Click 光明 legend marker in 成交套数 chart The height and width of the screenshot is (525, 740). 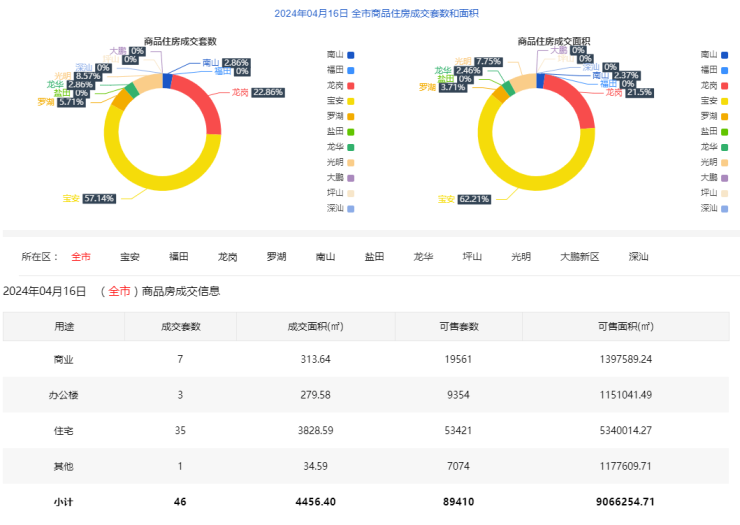(351, 162)
